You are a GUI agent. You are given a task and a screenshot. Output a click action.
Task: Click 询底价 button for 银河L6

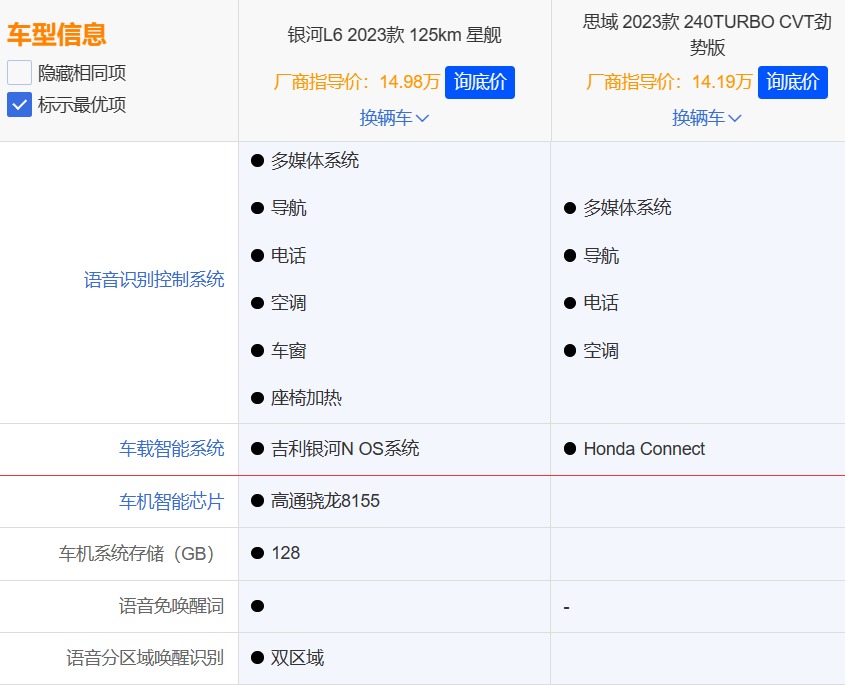(480, 82)
